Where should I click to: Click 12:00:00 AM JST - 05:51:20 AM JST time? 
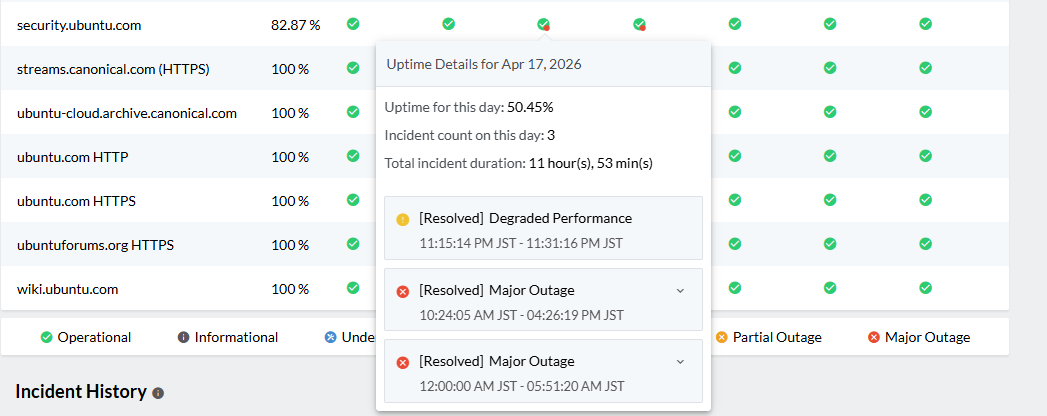[x=521, y=386]
